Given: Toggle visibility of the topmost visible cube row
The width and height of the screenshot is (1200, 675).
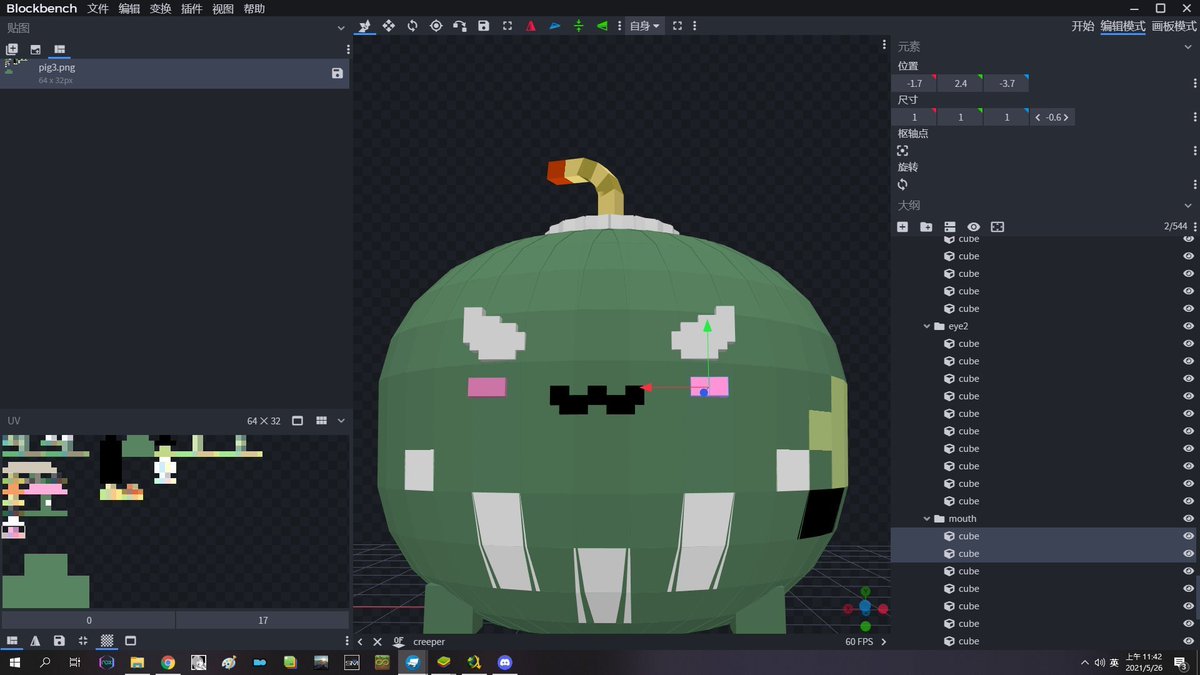Looking at the screenshot, I should coord(1188,240).
